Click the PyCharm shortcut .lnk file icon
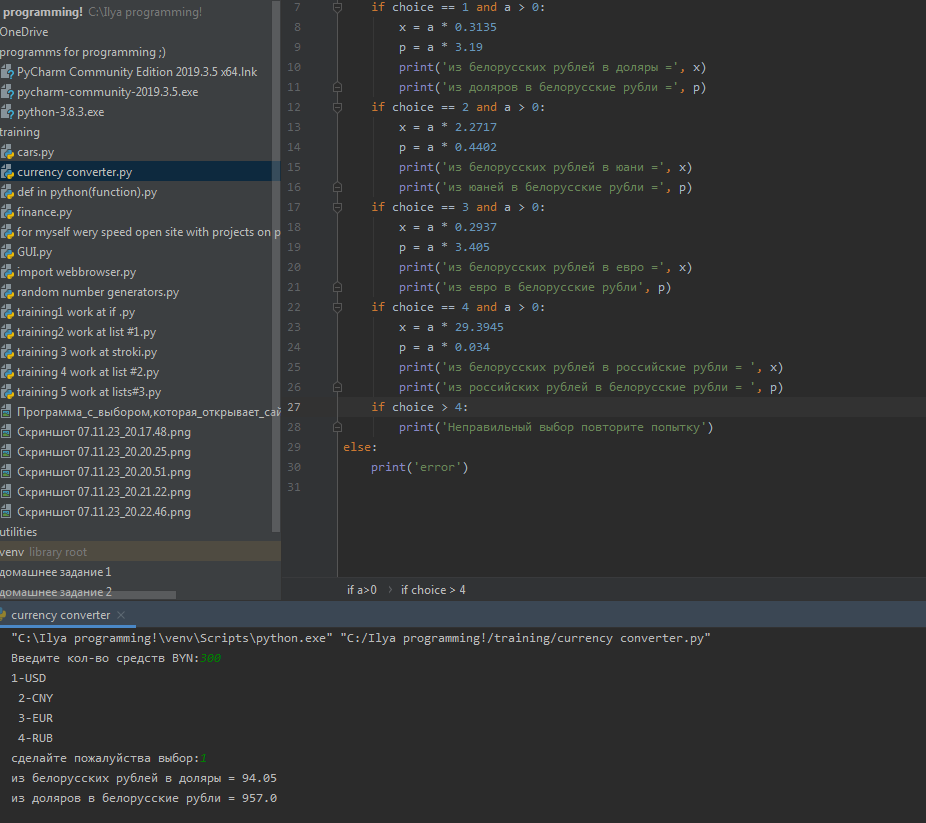 coord(7,72)
